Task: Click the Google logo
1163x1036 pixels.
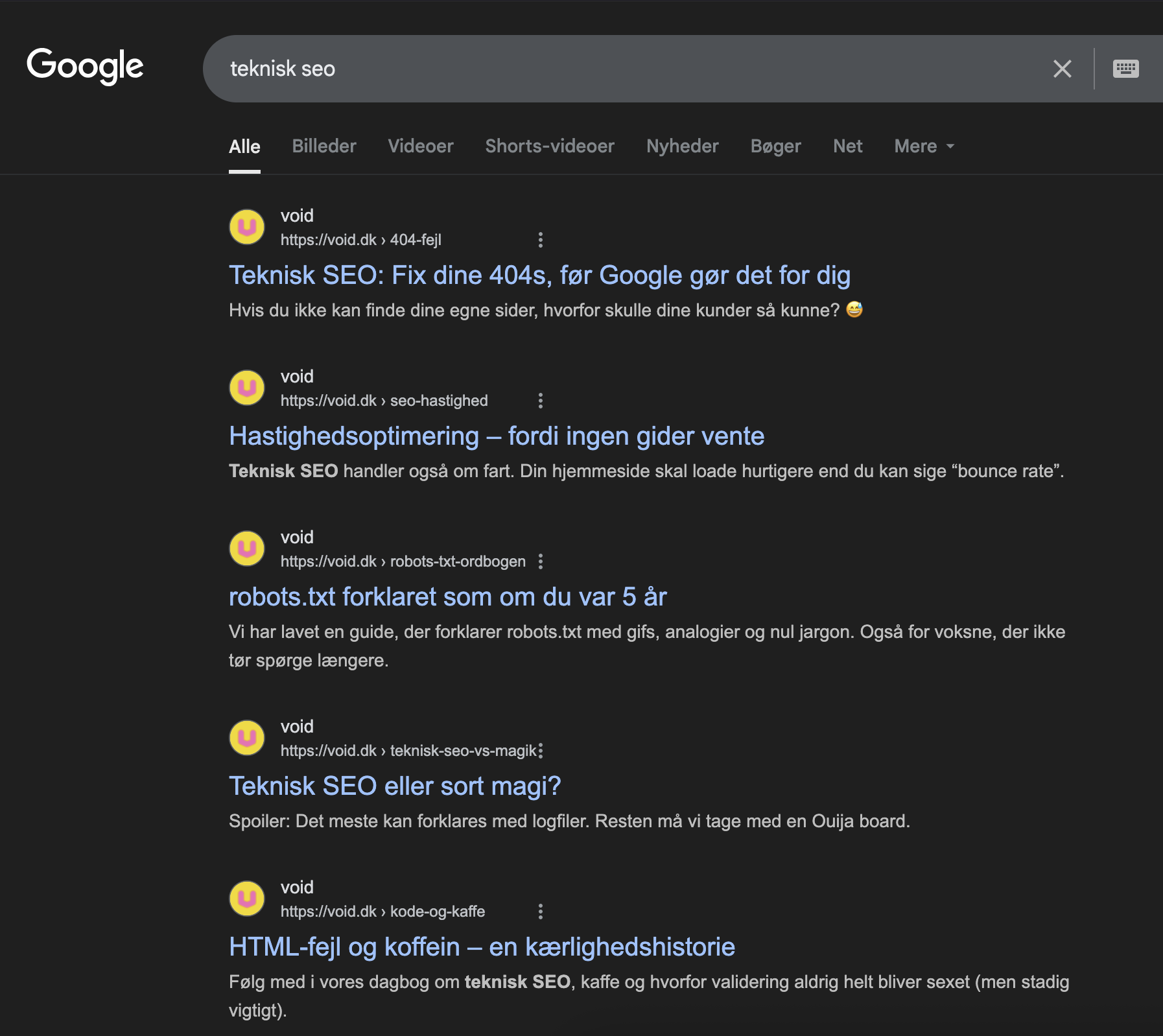Action: coord(85,66)
